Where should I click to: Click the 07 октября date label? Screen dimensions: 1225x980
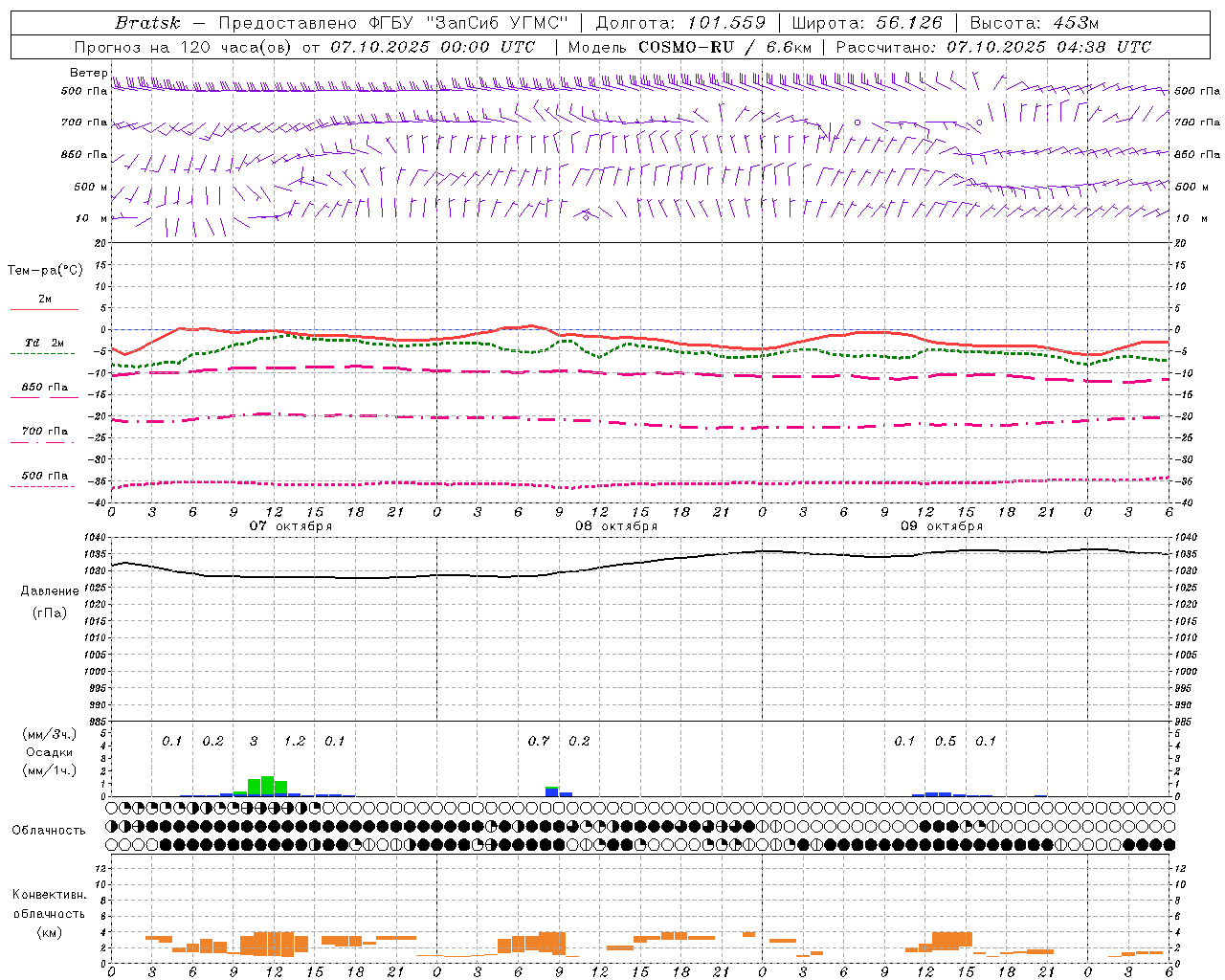[291, 526]
